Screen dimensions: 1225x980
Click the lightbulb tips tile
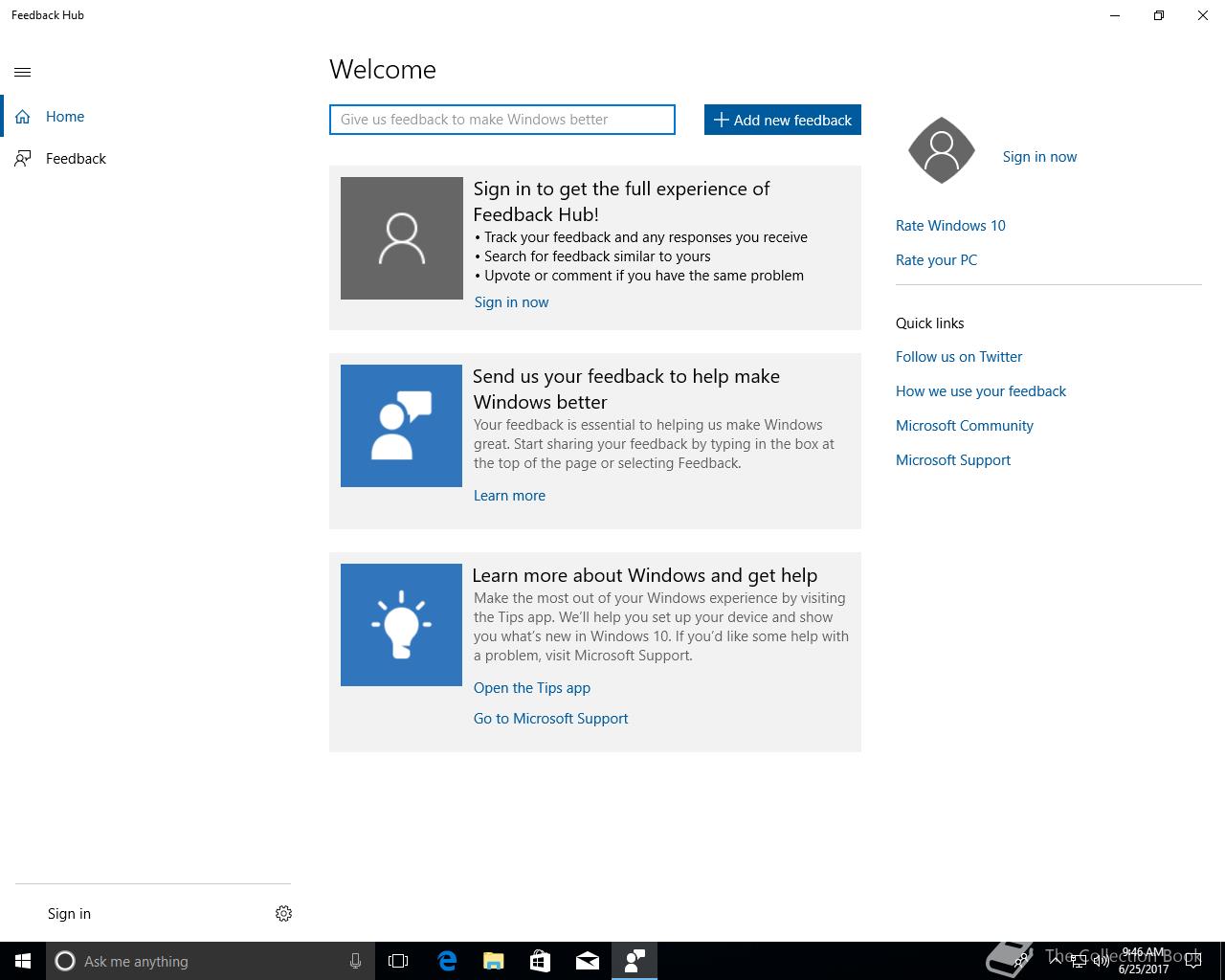402,625
